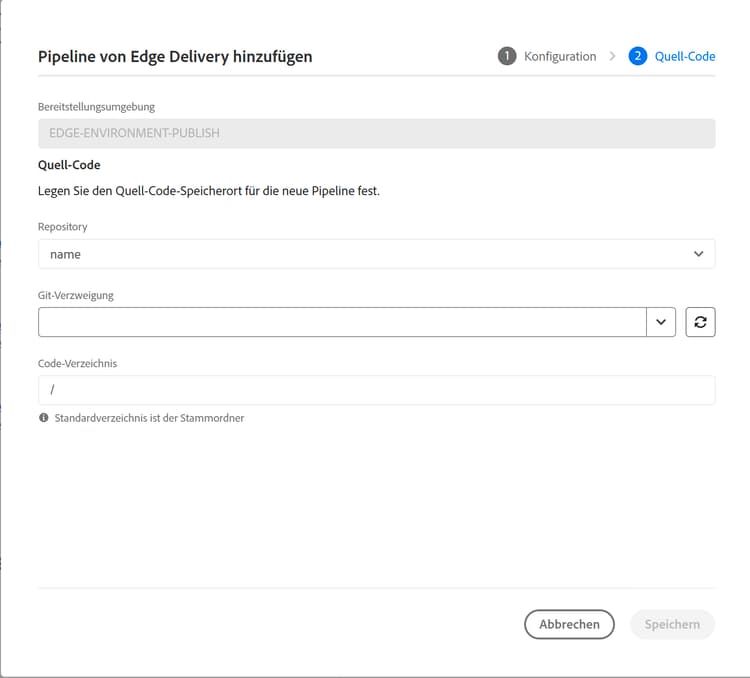Click the Speichern button
Viewport: 750px width, 678px height.
[672, 624]
